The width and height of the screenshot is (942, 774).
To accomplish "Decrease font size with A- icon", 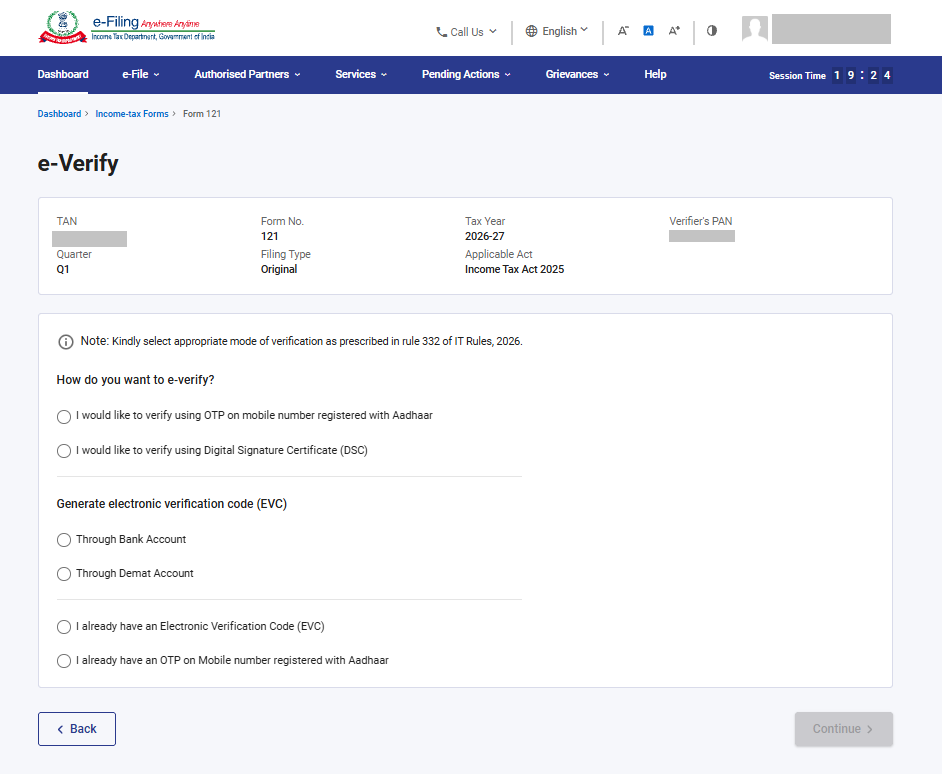I will coord(623,31).
